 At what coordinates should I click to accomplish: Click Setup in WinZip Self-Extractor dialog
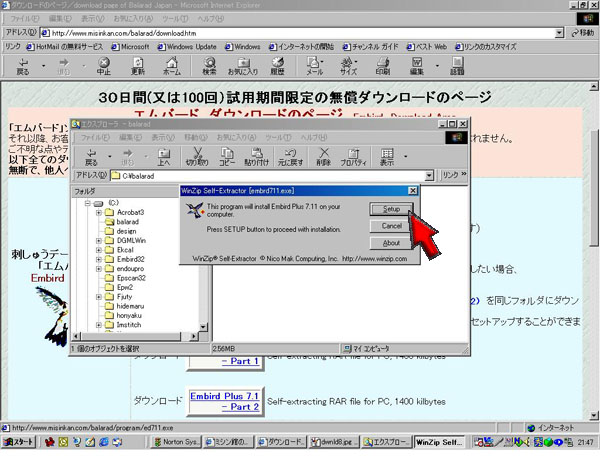(391, 209)
